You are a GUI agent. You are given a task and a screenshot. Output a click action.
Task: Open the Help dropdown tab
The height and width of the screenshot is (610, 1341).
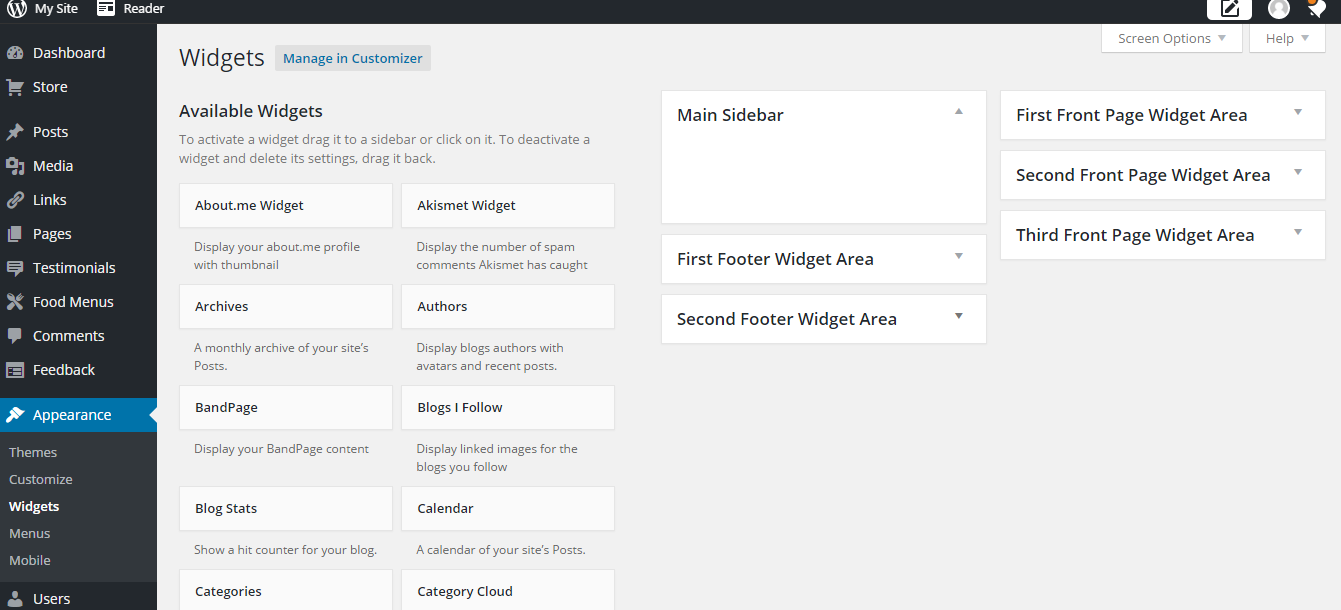pos(1287,38)
